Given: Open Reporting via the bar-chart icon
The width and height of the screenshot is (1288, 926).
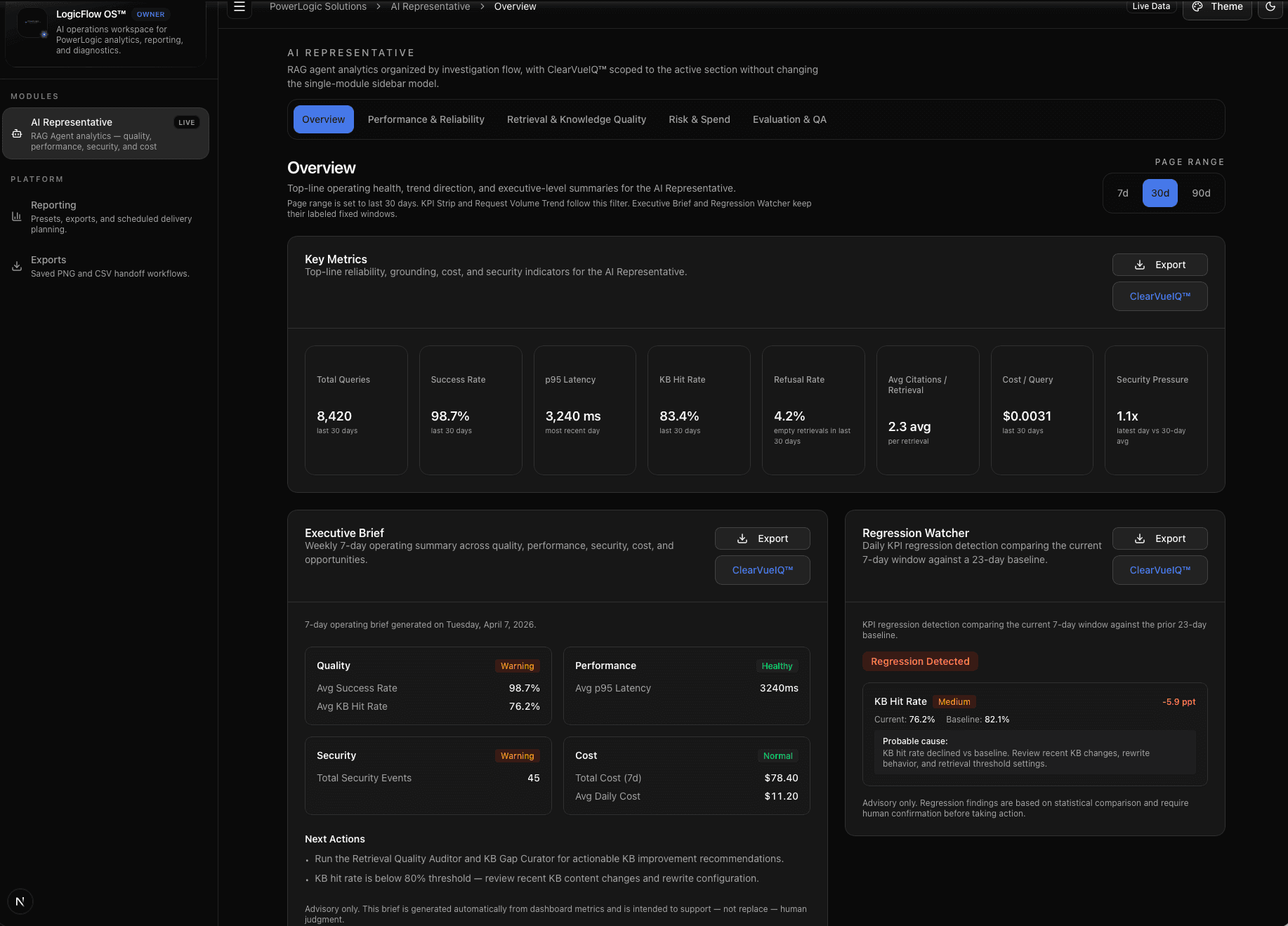Looking at the screenshot, I should pyautogui.click(x=17, y=216).
